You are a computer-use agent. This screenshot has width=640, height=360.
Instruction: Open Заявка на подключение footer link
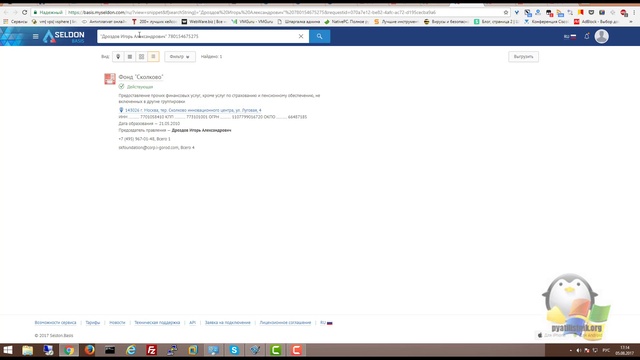(x=227, y=322)
